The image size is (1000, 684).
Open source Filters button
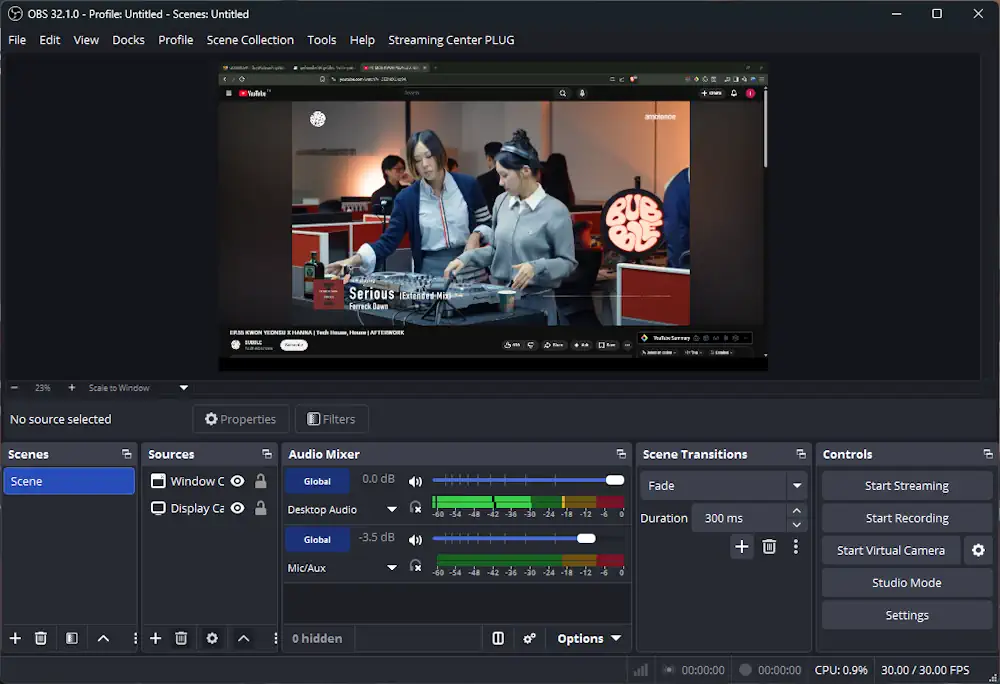click(331, 419)
